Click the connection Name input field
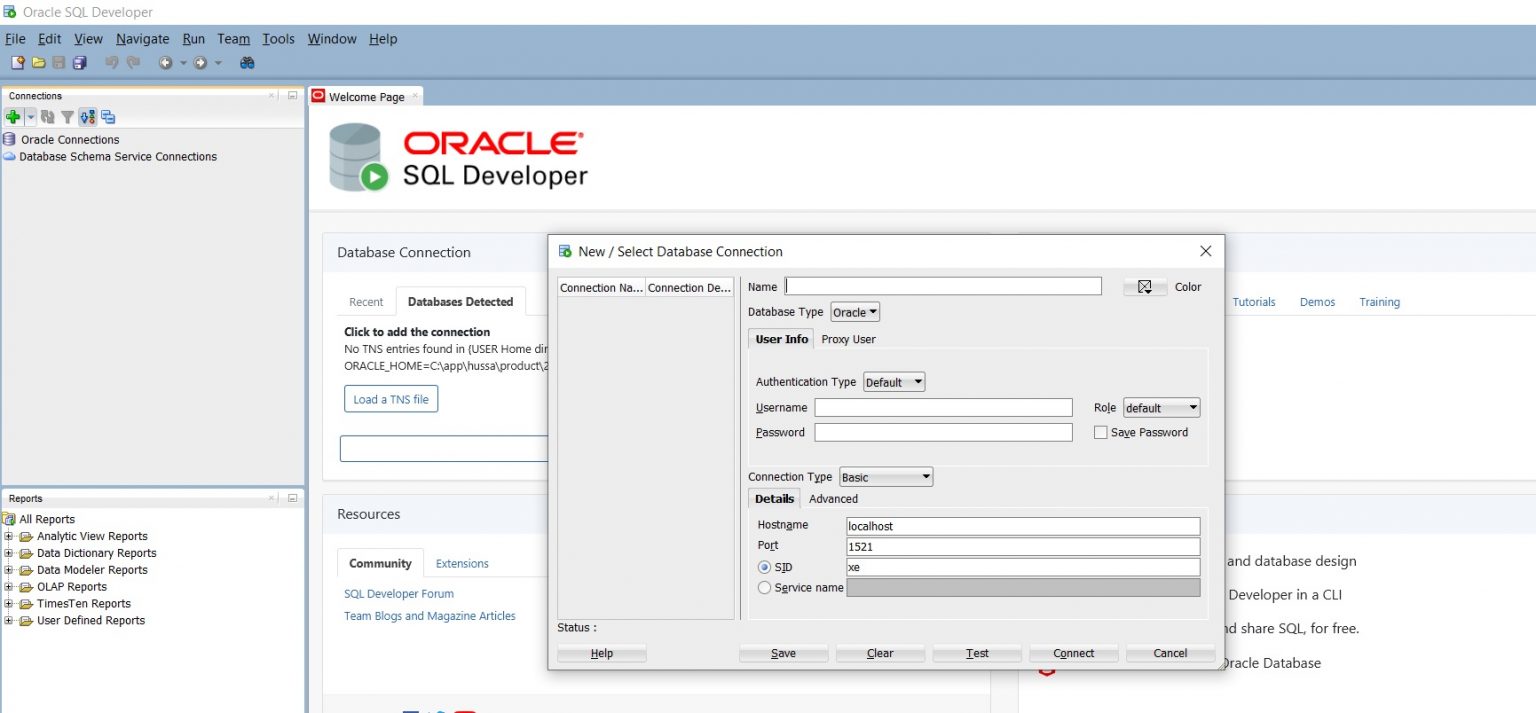The width and height of the screenshot is (1536, 713). pyautogui.click(x=943, y=286)
